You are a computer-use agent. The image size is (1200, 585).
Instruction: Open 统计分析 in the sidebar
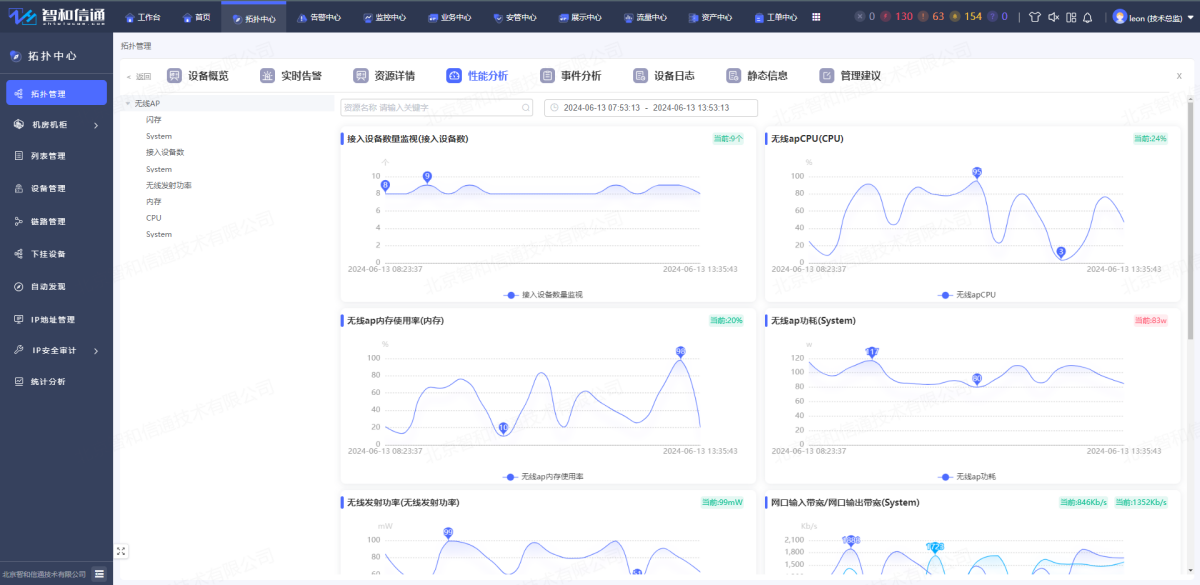56,381
